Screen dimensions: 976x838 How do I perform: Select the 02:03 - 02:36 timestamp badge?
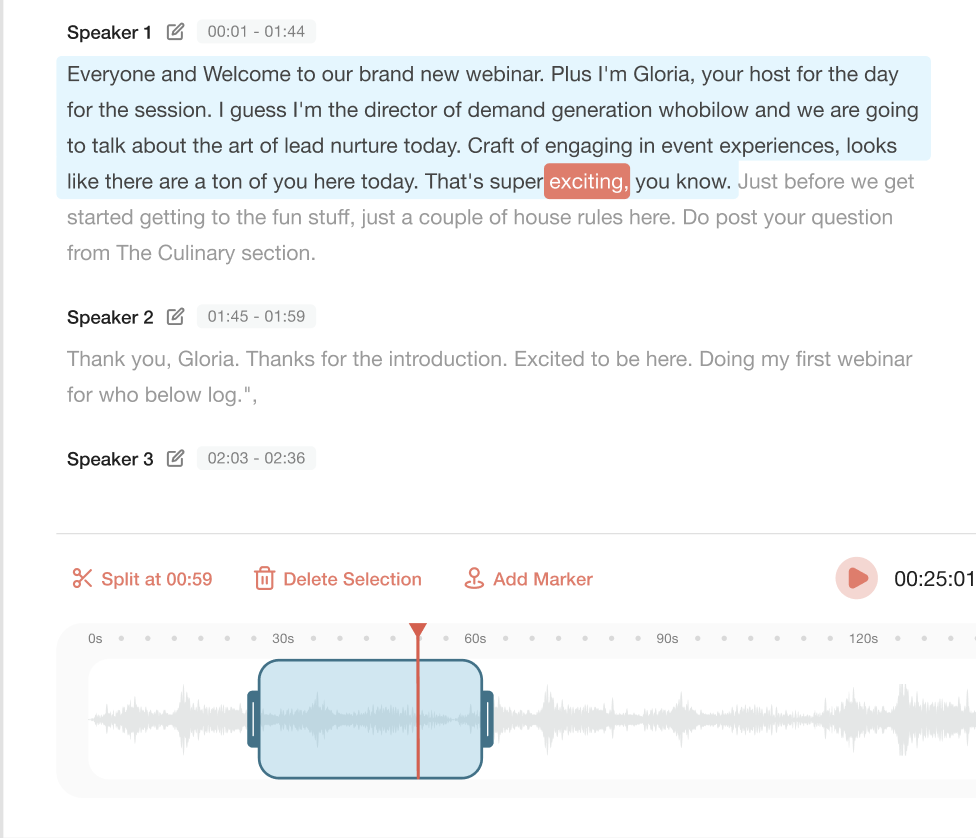point(256,458)
